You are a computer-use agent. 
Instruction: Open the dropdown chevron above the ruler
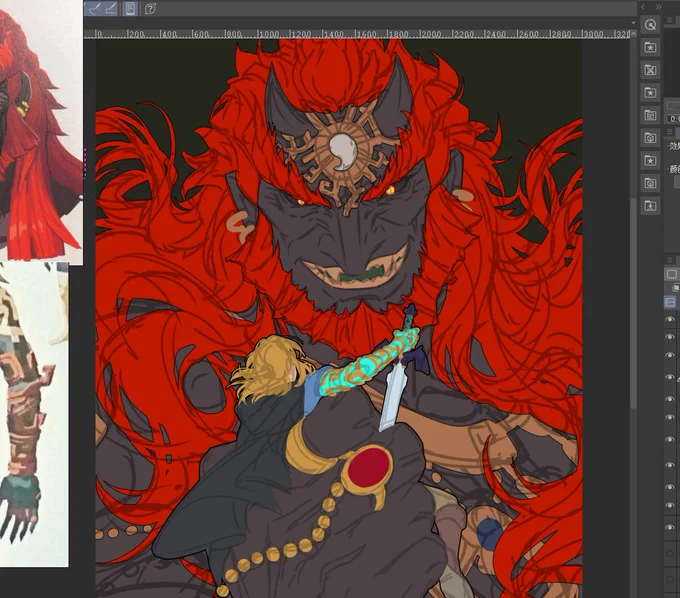click(x=633, y=22)
